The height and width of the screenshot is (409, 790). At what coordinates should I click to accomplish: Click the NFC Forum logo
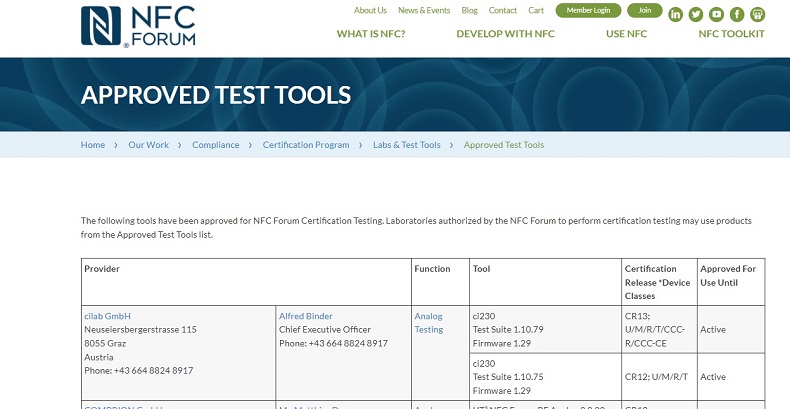click(x=138, y=26)
